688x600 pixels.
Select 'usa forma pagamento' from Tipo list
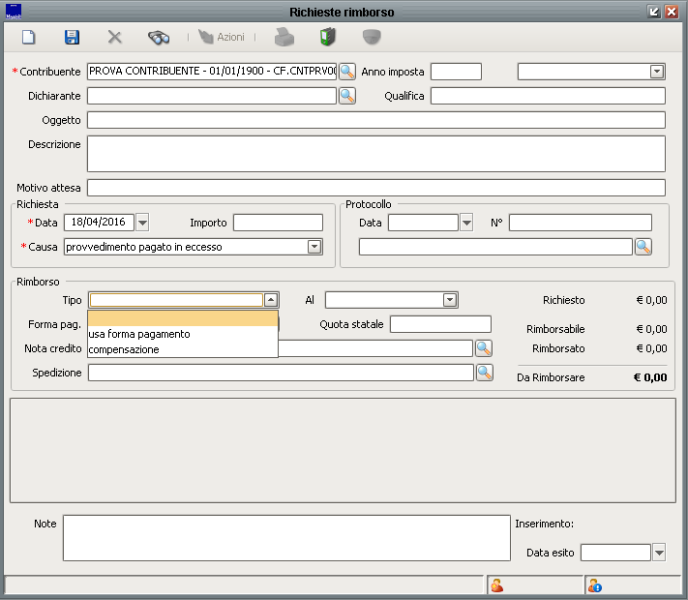[139, 334]
